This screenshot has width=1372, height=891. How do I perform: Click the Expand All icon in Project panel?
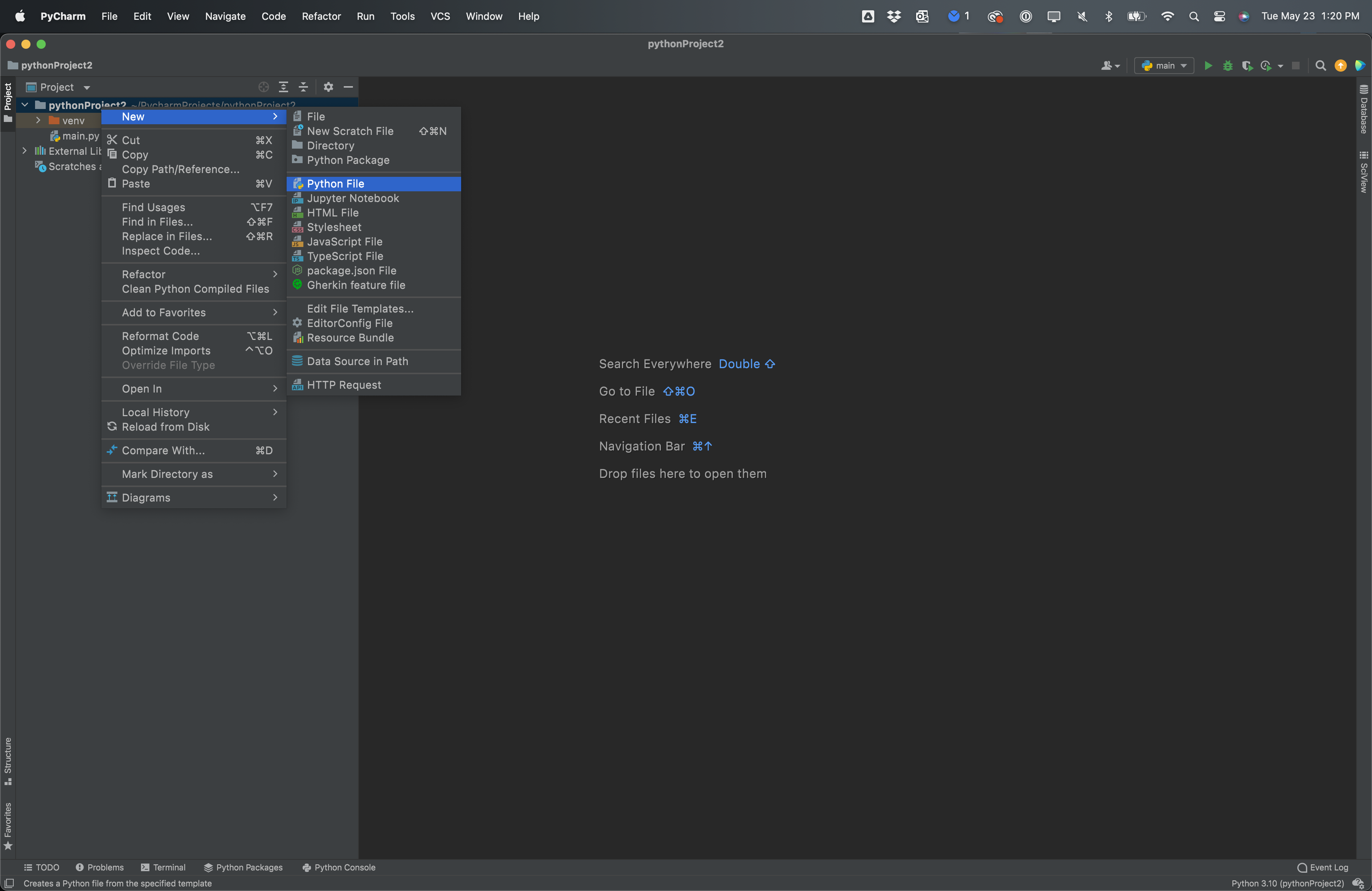pyautogui.click(x=284, y=87)
